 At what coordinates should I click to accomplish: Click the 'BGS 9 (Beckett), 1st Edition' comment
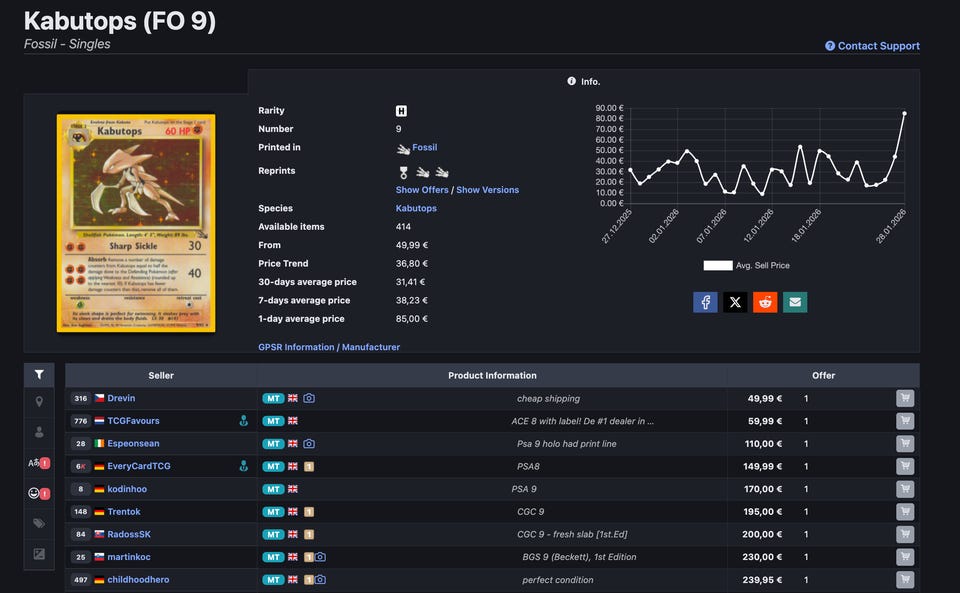(x=579, y=557)
